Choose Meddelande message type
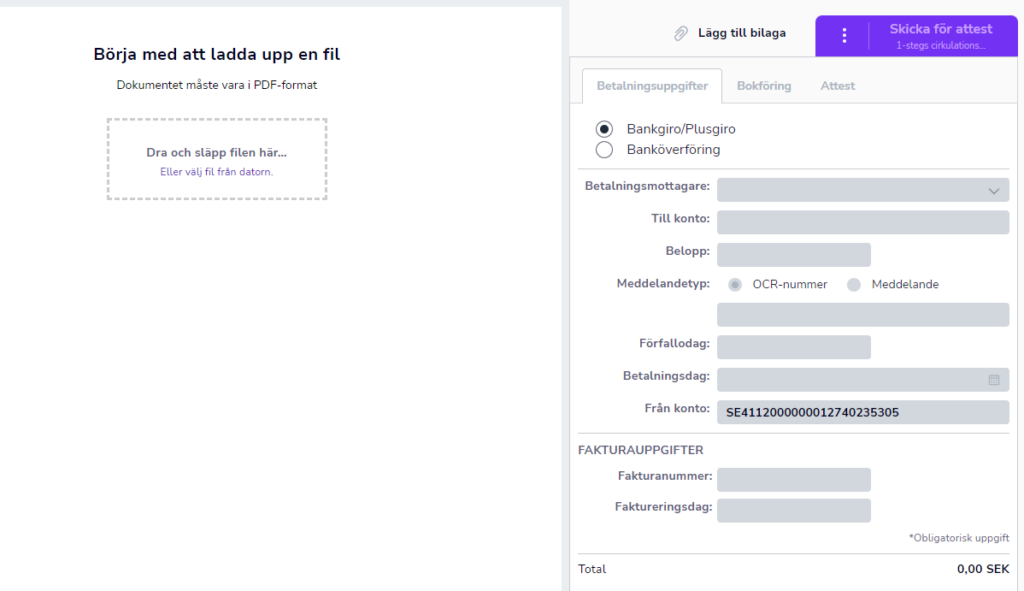The width and height of the screenshot is (1024, 591). click(x=854, y=285)
